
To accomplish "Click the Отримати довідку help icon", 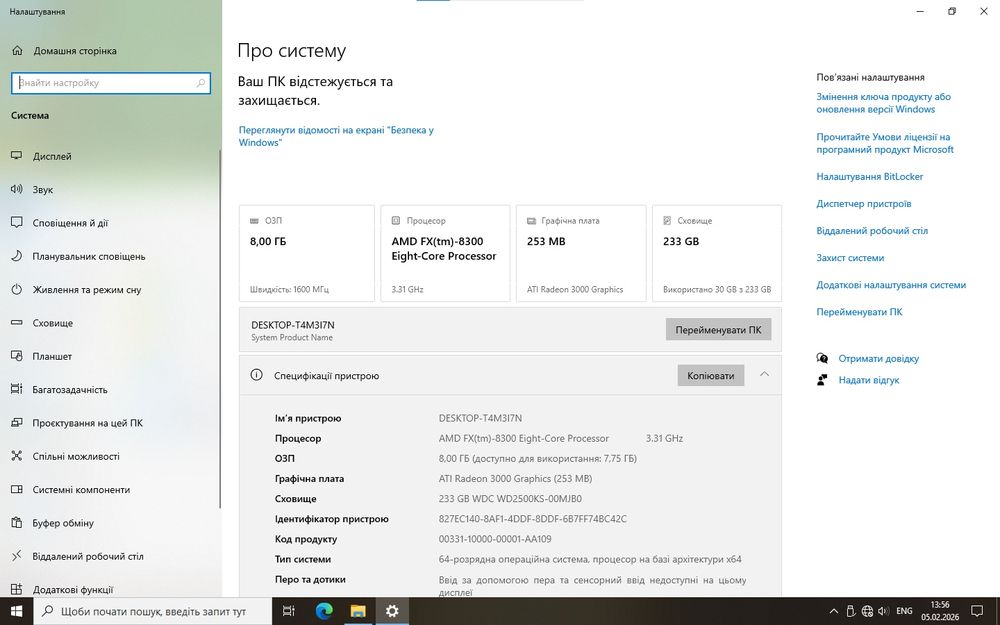I will tap(823, 358).
